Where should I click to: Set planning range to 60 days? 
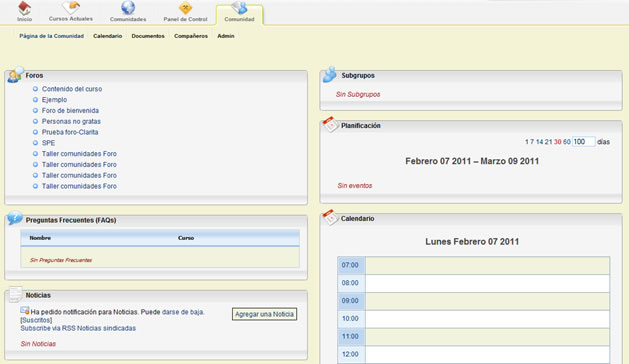pyautogui.click(x=566, y=142)
